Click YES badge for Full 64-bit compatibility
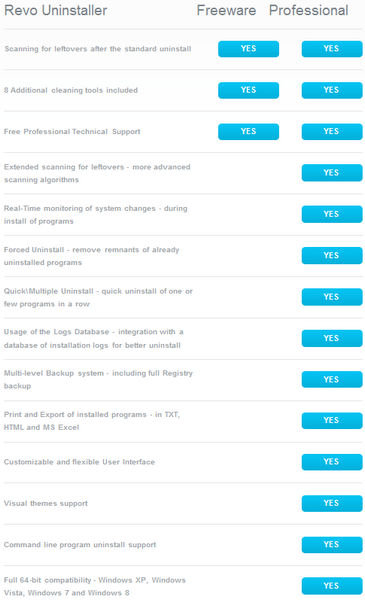This screenshot has height=600, width=365. (x=332, y=585)
